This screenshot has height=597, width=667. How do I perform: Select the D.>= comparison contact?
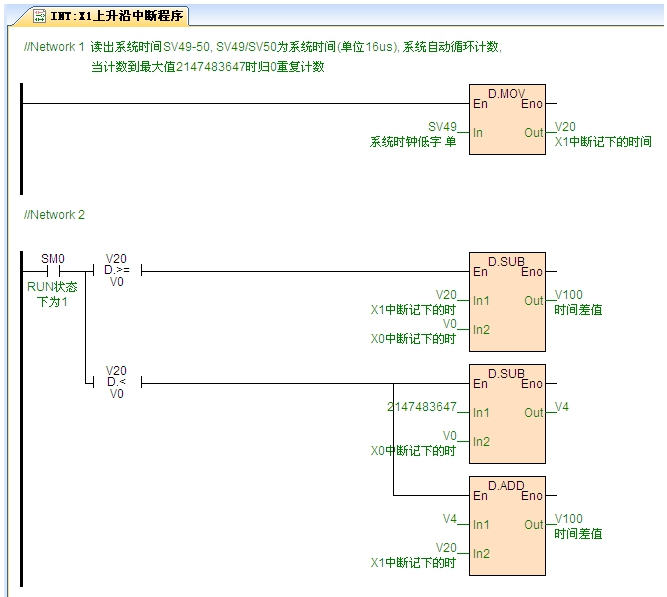pyautogui.click(x=116, y=271)
